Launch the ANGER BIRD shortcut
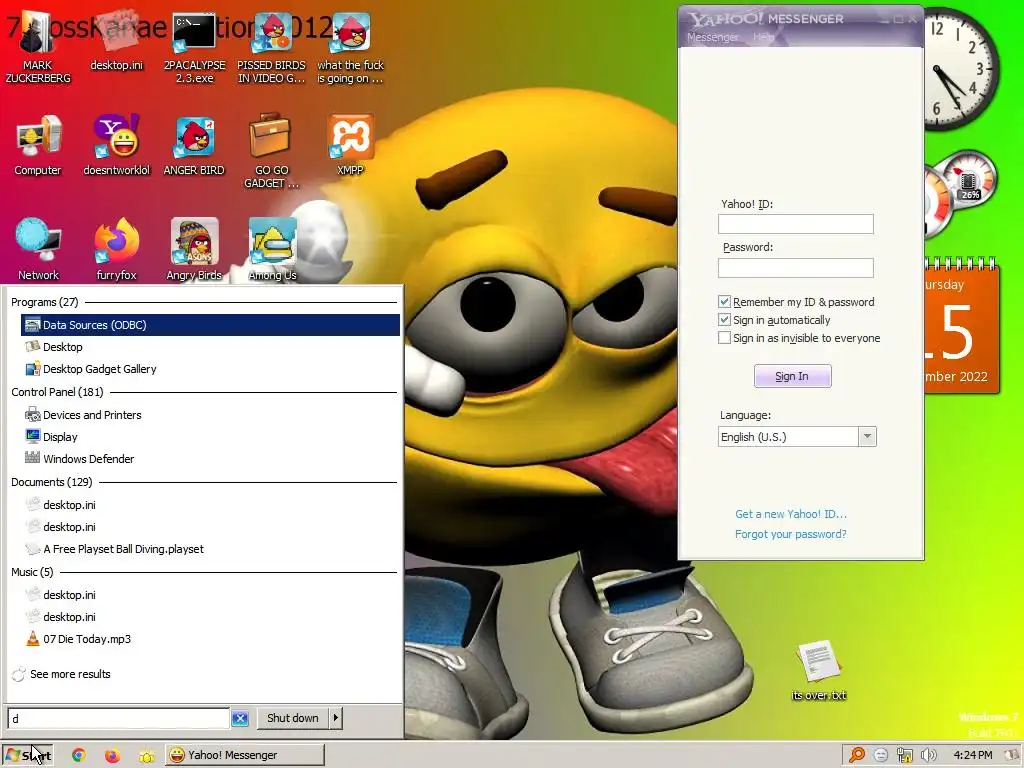The image size is (1024, 768). click(x=194, y=146)
